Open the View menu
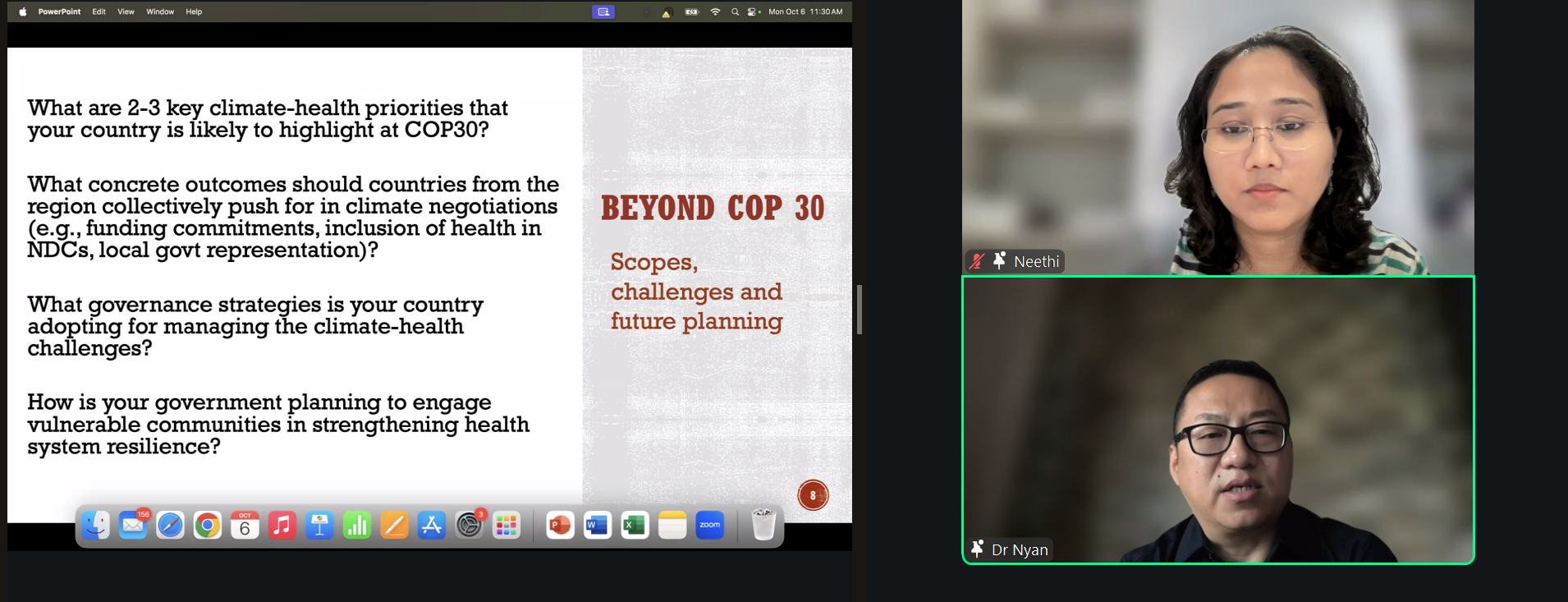 [x=126, y=11]
